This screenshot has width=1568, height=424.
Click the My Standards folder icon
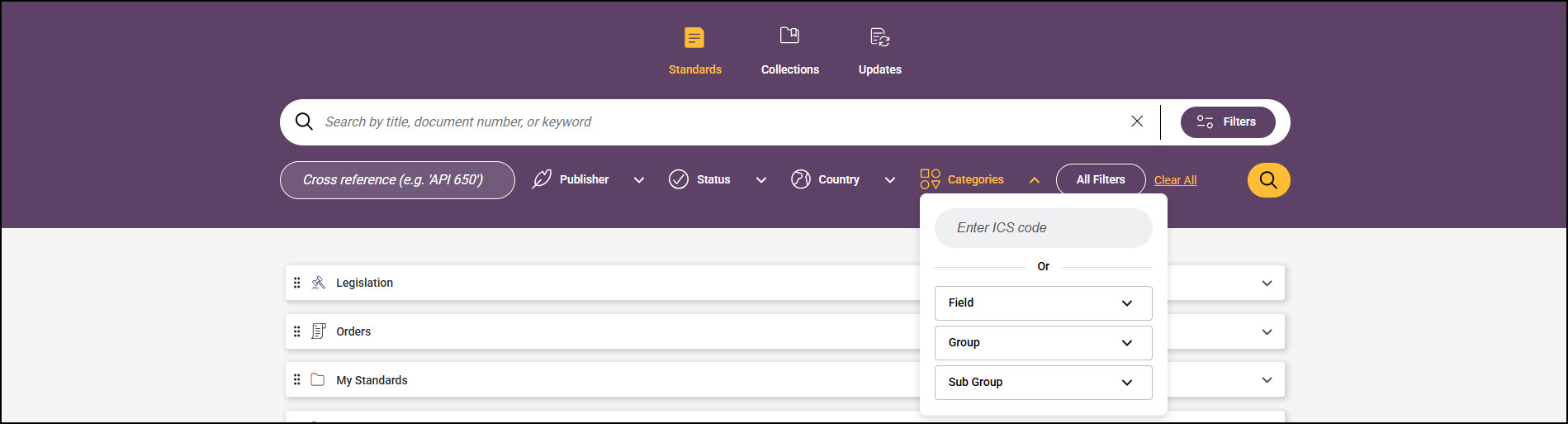(318, 380)
